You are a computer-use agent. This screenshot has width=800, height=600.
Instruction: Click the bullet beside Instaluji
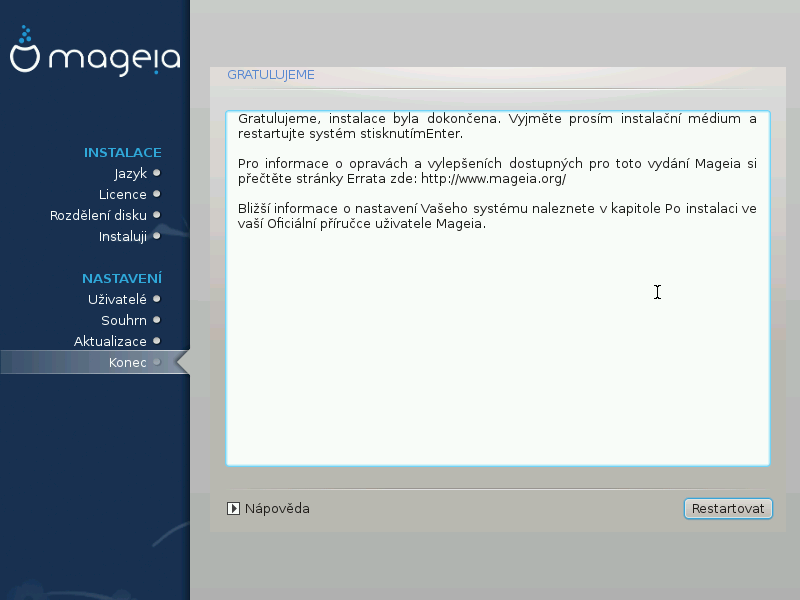157,236
